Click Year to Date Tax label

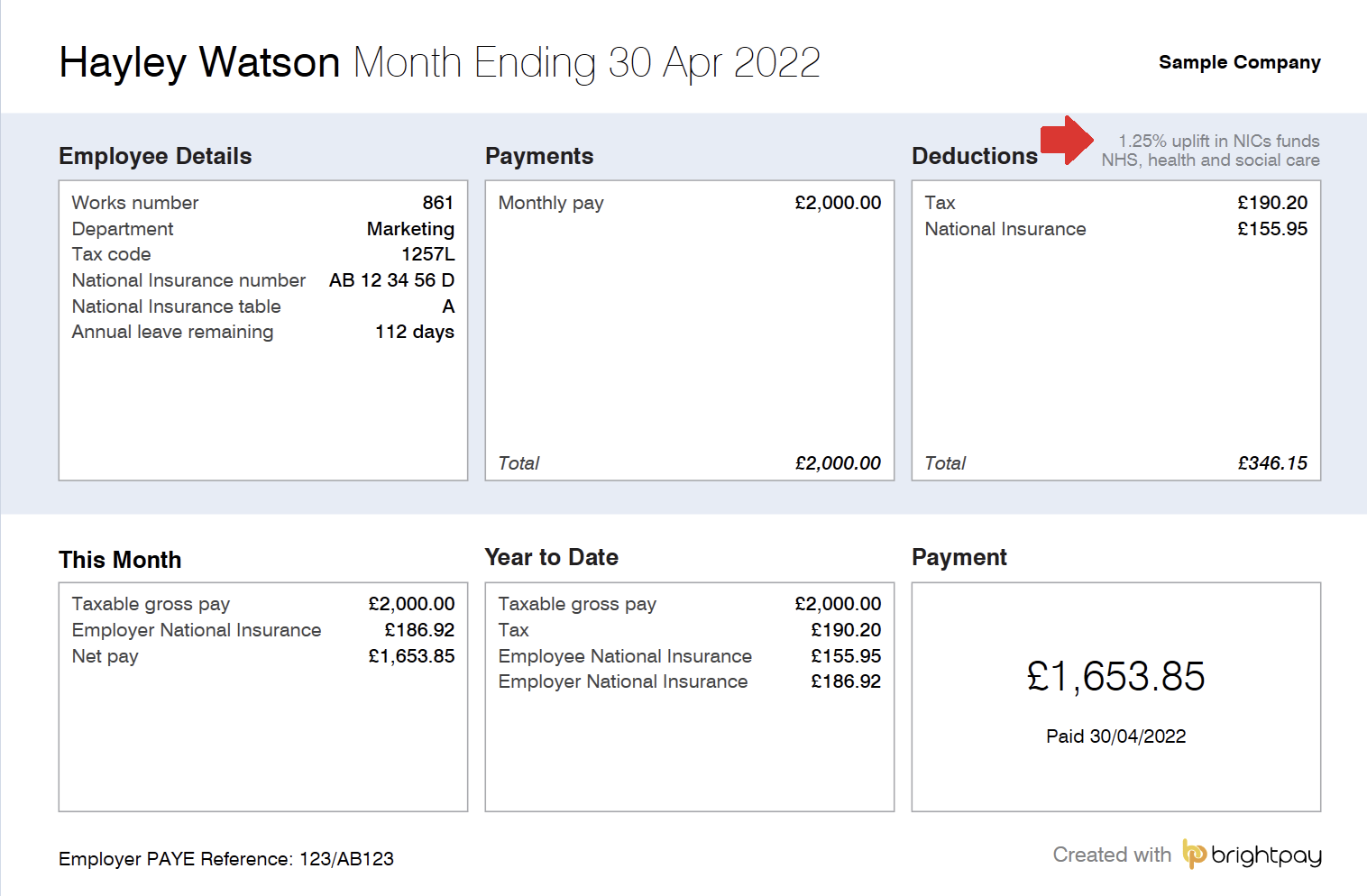click(513, 630)
